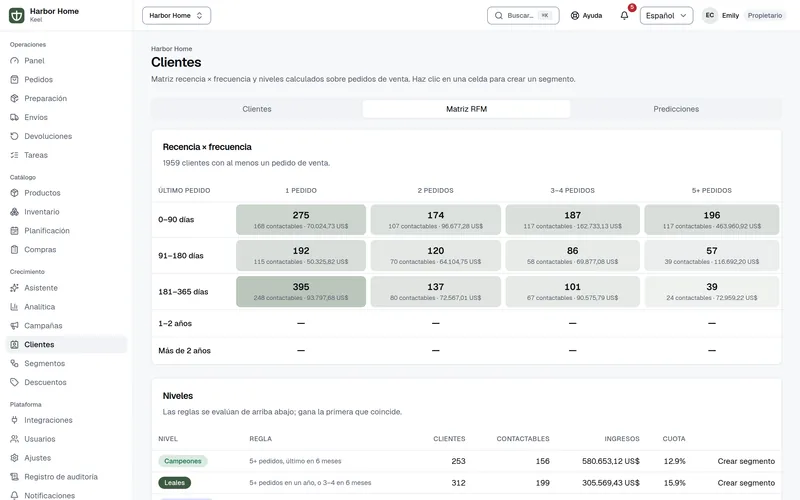The height and width of the screenshot is (500, 800).
Task: Open the Español language dropdown
Action: point(666,15)
